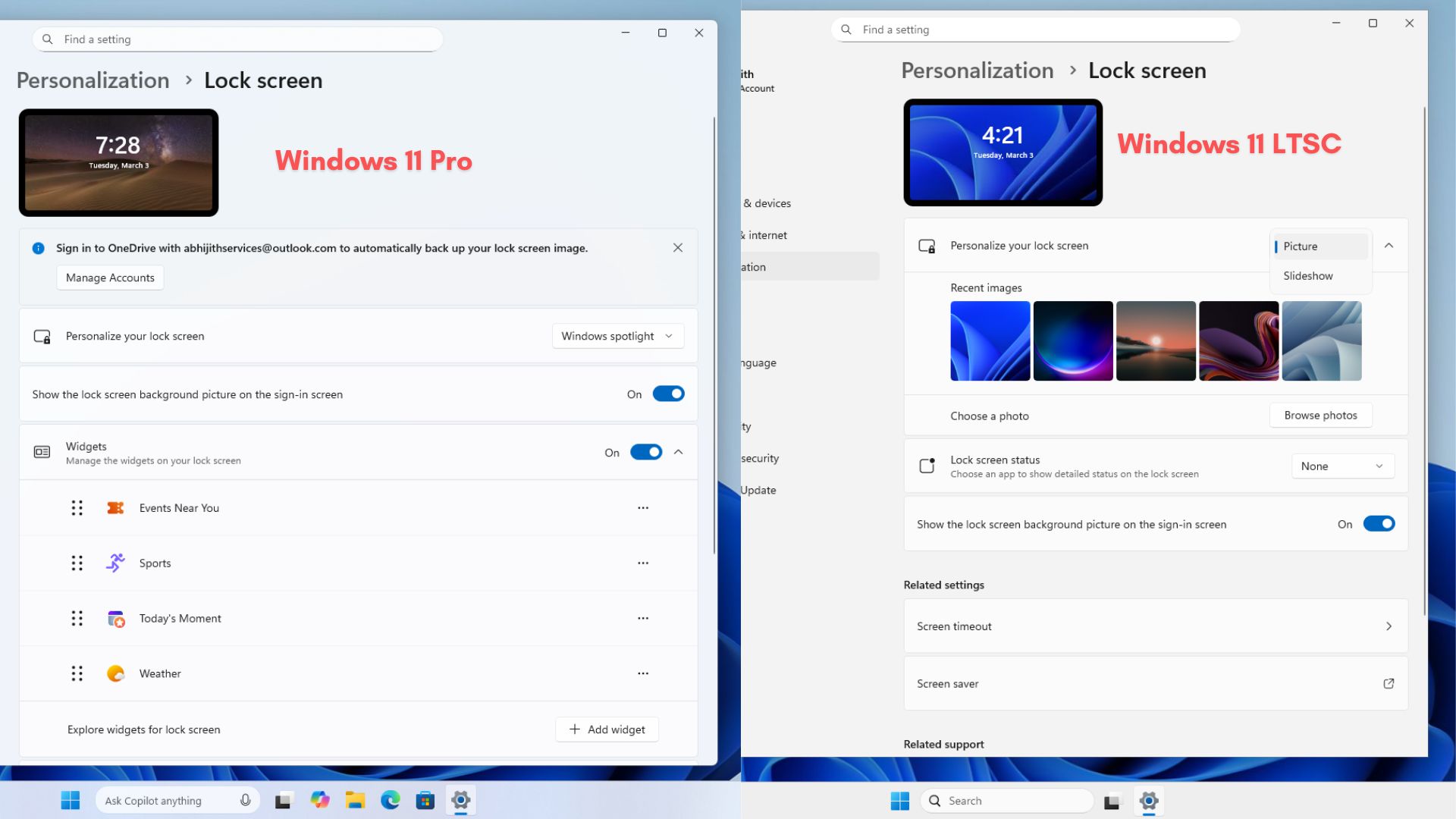Toggle sign-in screen background on the LTSC window
1456x819 pixels.
[1379, 523]
